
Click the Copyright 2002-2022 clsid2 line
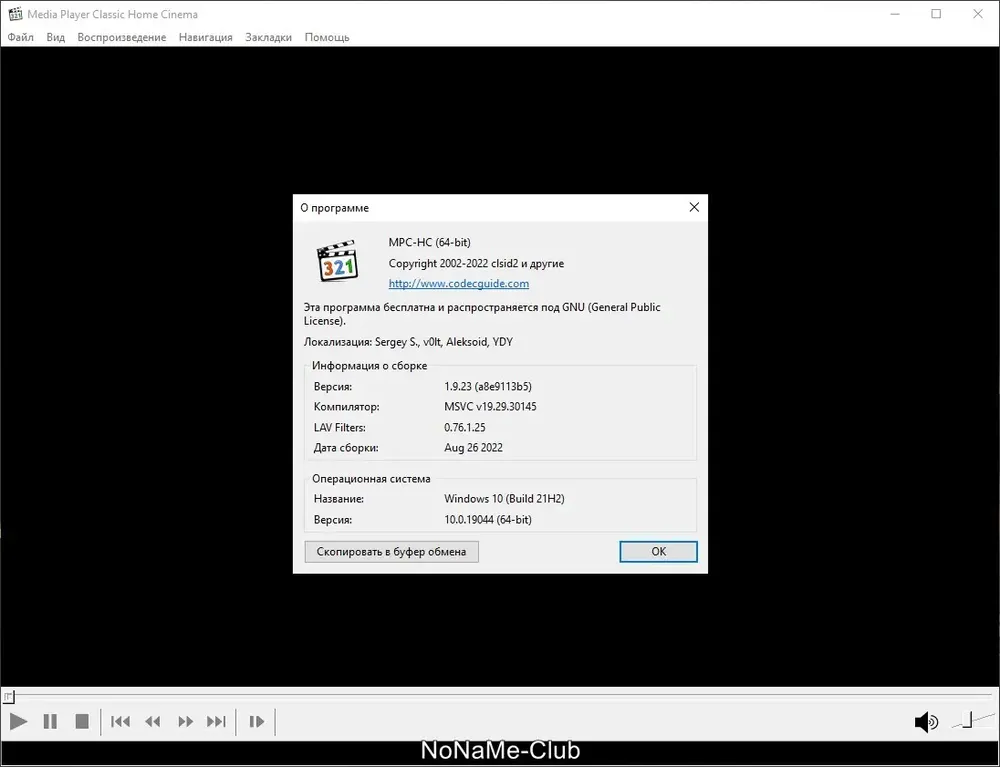click(x=476, y=263)
